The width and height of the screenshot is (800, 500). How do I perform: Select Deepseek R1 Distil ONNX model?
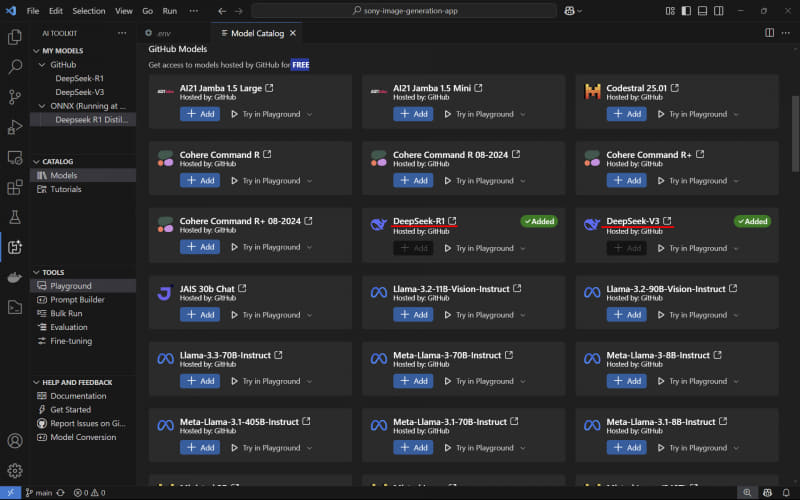[x=92, y=120]
